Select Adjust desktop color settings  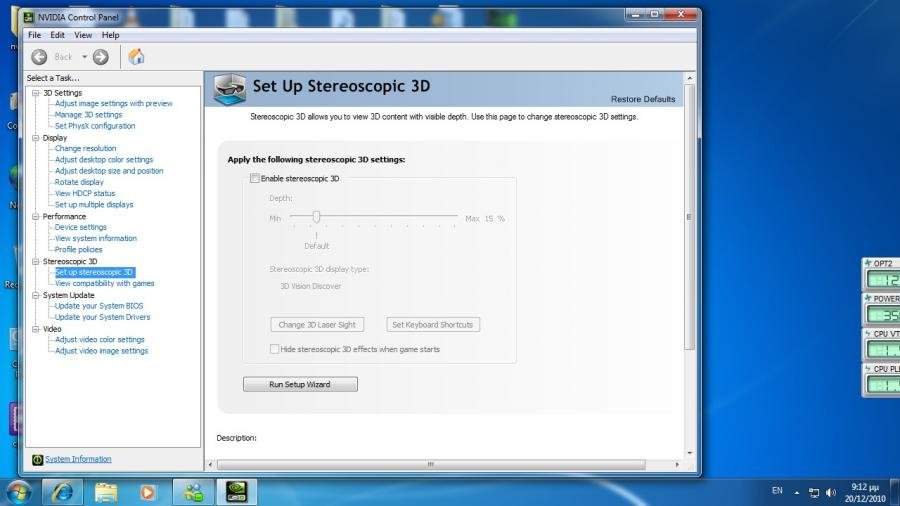[x=104, y=159]
